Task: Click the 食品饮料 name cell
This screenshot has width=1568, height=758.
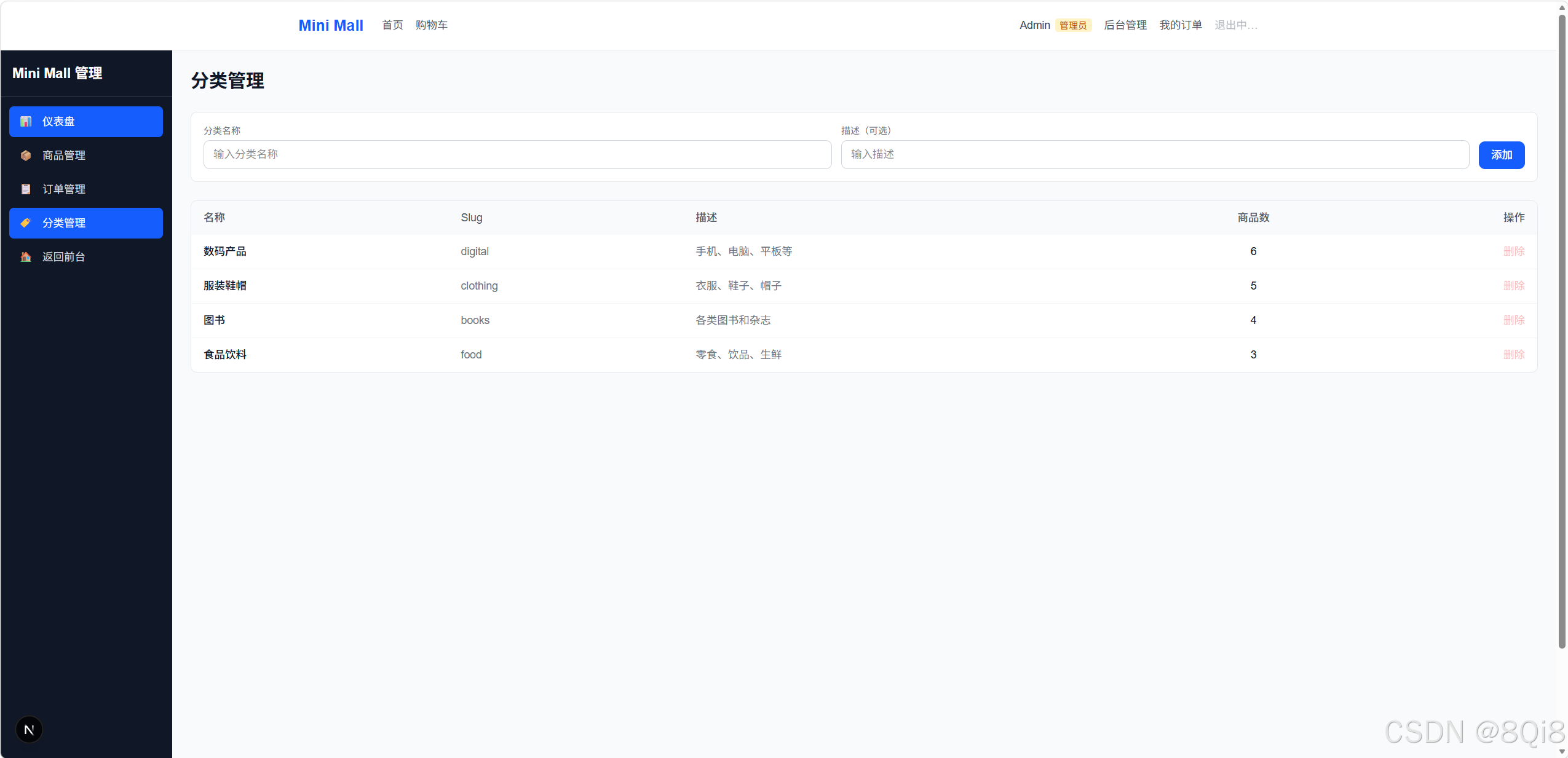Action: [225, 355]
